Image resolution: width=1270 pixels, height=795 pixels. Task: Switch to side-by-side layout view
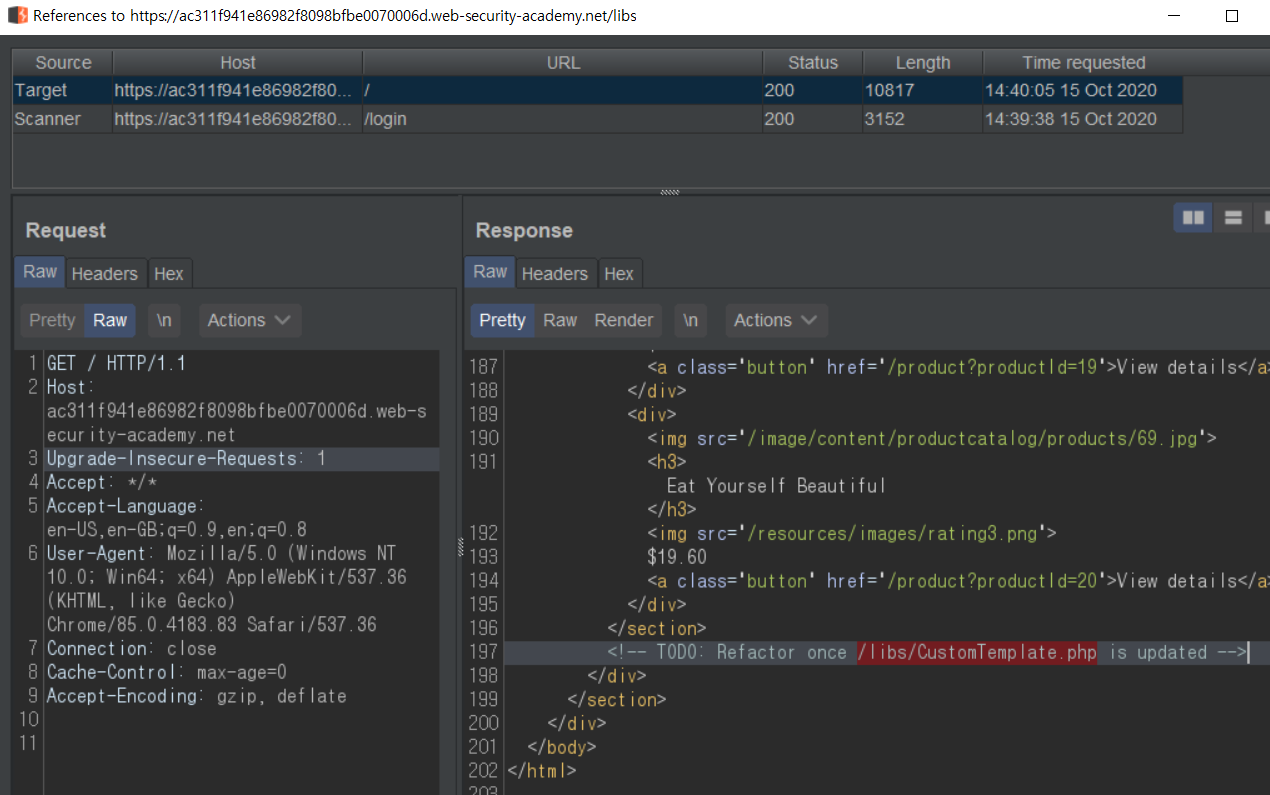pos(1193,217)
